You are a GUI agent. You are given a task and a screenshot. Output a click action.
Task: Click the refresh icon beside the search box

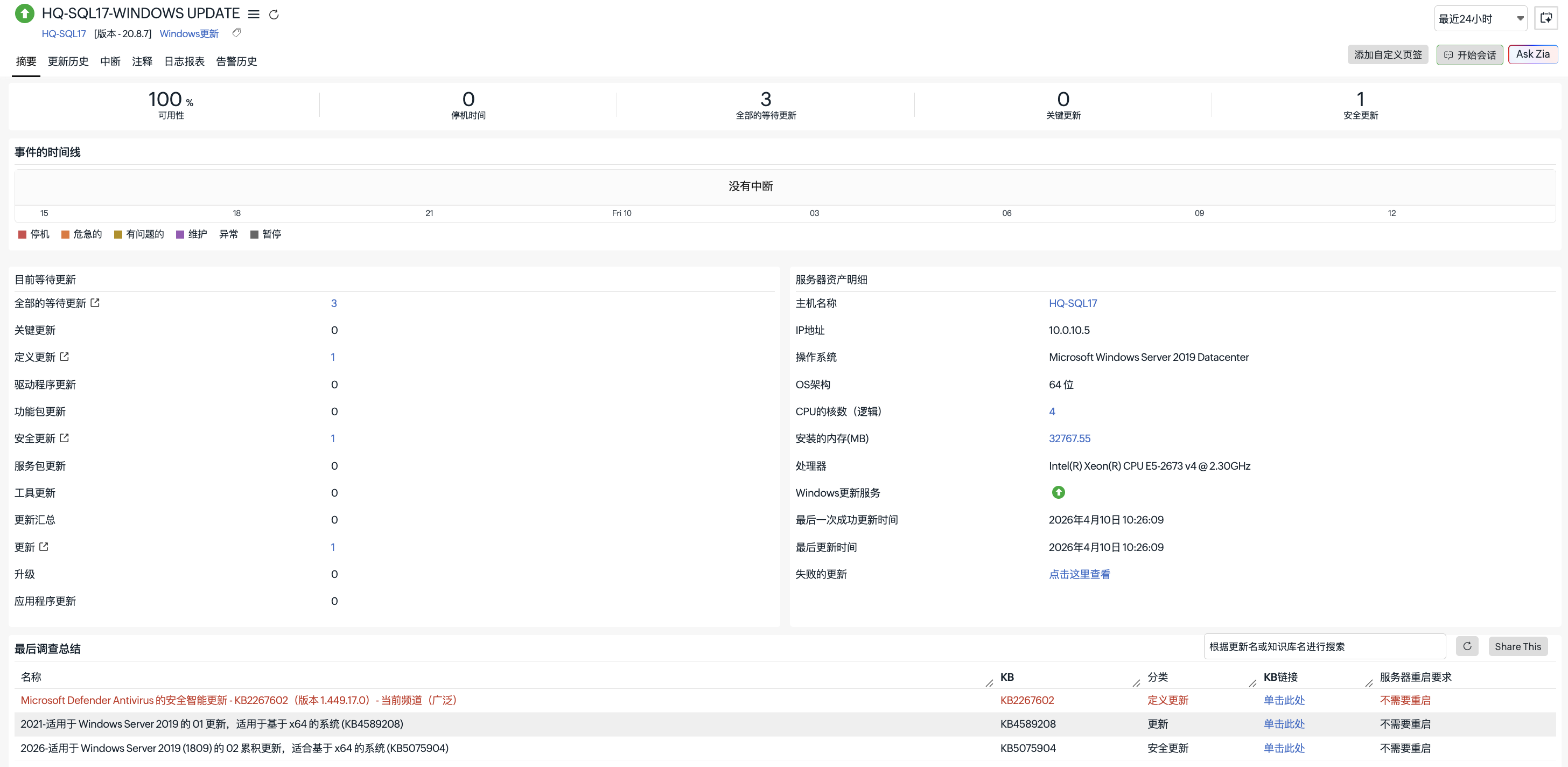point(1467,646)
